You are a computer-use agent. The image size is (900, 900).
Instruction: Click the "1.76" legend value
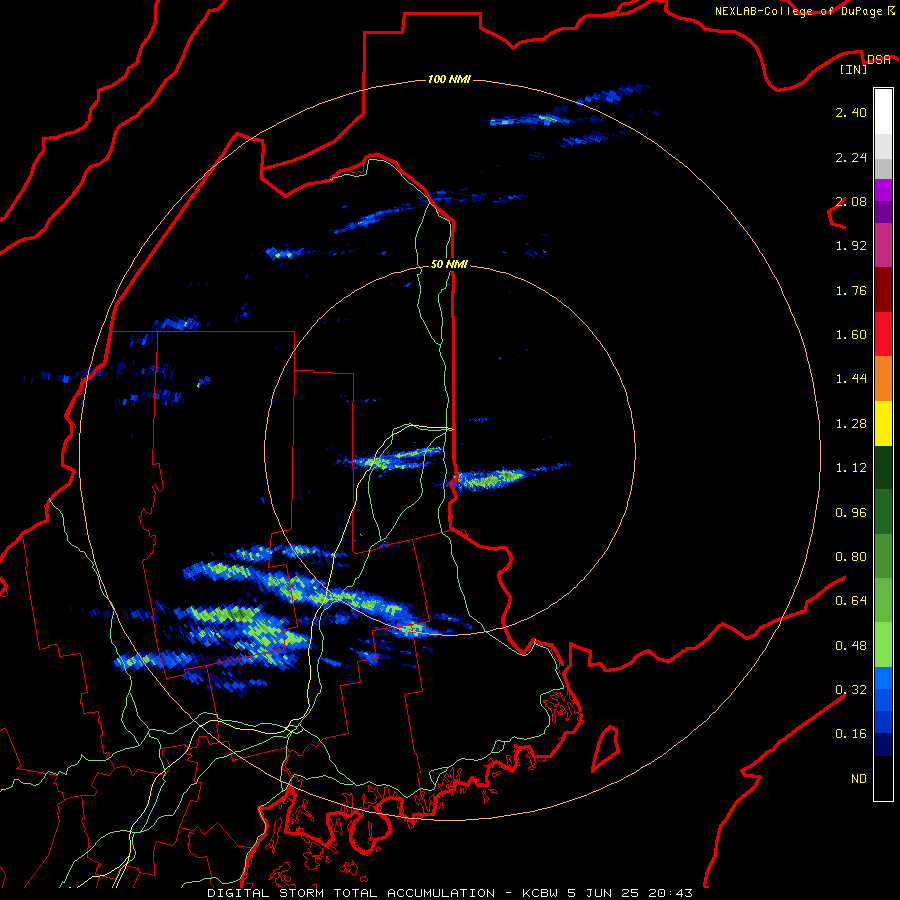tap(851, 290)
